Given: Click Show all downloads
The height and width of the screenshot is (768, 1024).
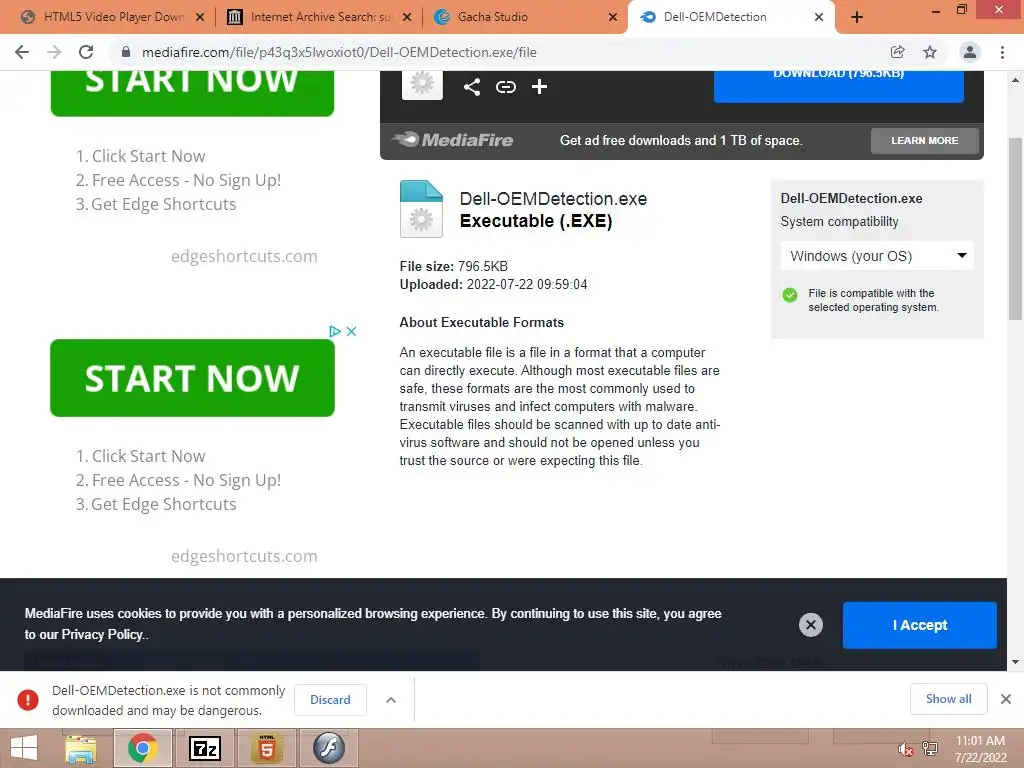Looking at the screenshot, I should click(x=948, y=699).
